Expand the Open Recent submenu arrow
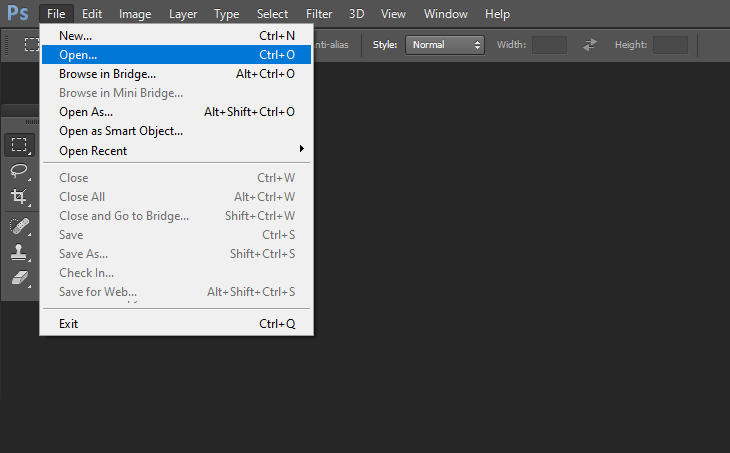730x453 pixels. pyautogui.click(x=302, y=149)
